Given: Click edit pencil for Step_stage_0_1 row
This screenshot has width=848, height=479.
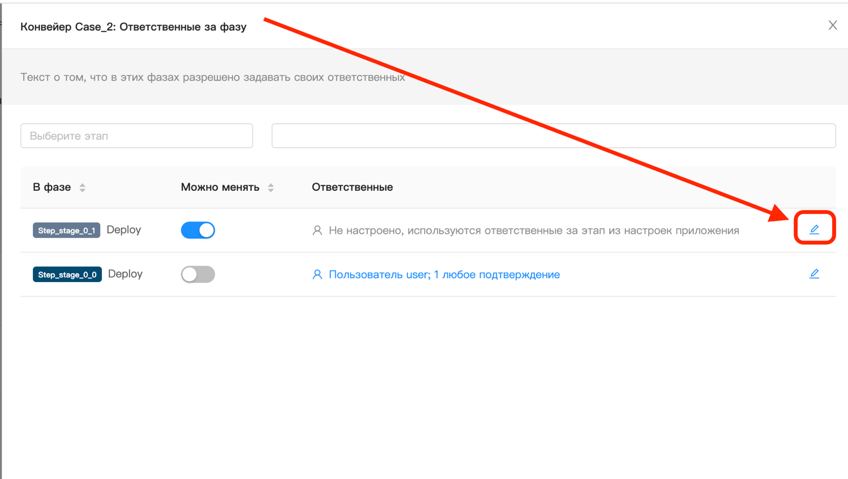Looking at the screenshot, I should (x=814, y=230).
